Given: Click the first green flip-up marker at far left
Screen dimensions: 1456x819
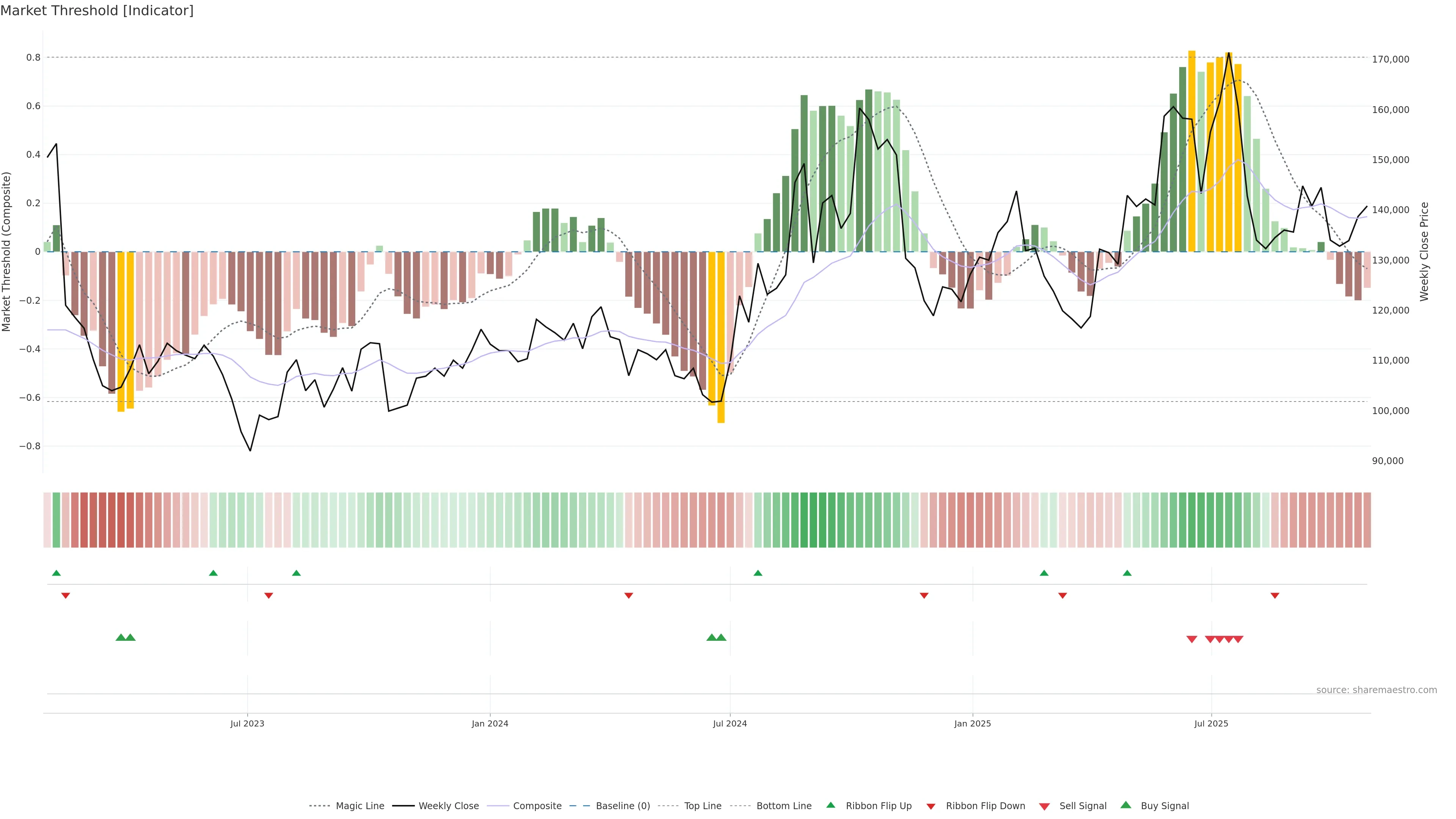Looking at the screenshot, I should (56, 573).
